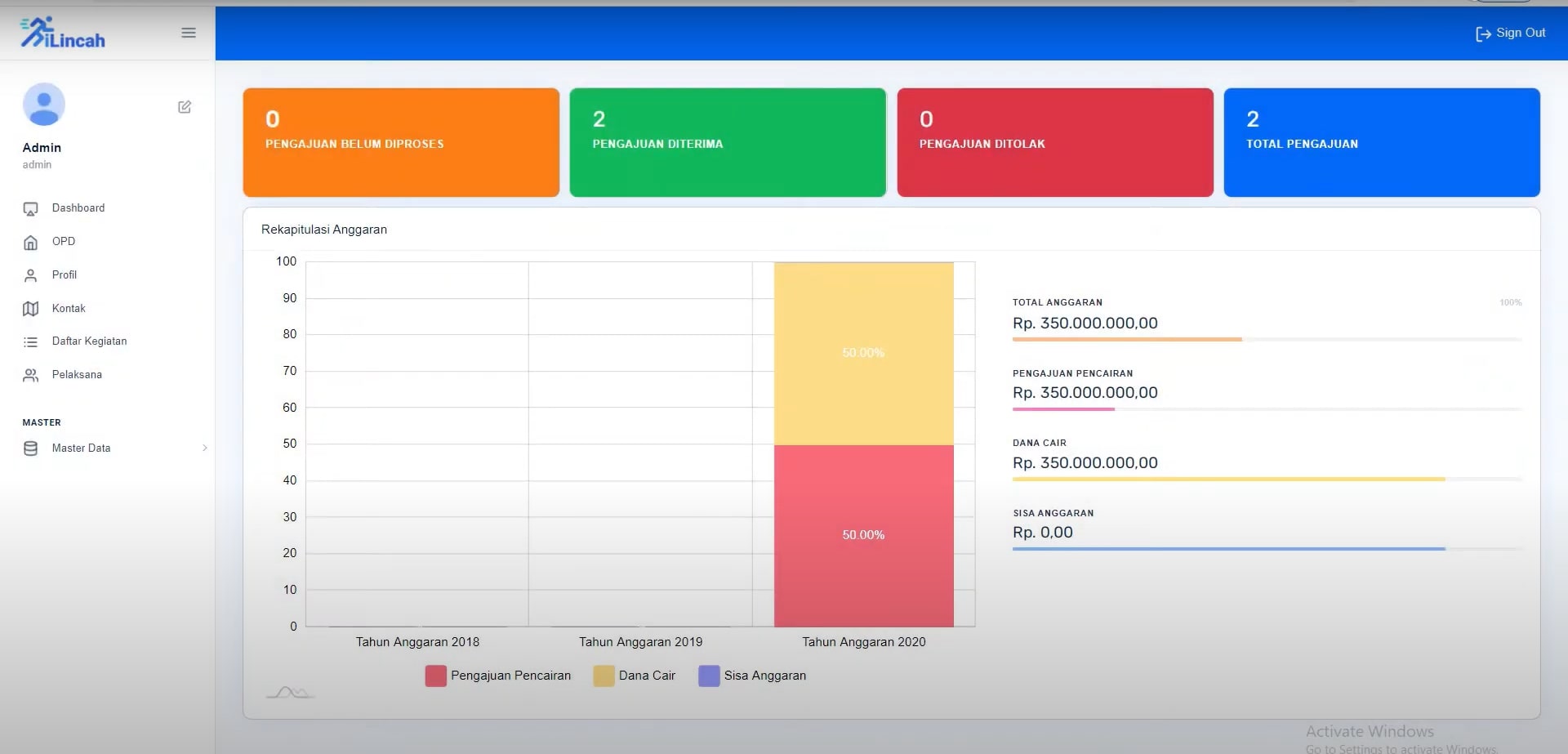
Task: Collapse sidebar with hamburger menu icon
Action: pyautogui.click(x=189, y=33)
